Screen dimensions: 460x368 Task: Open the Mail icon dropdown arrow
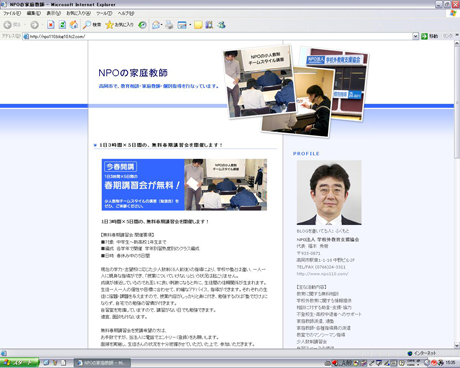(162, 25)
